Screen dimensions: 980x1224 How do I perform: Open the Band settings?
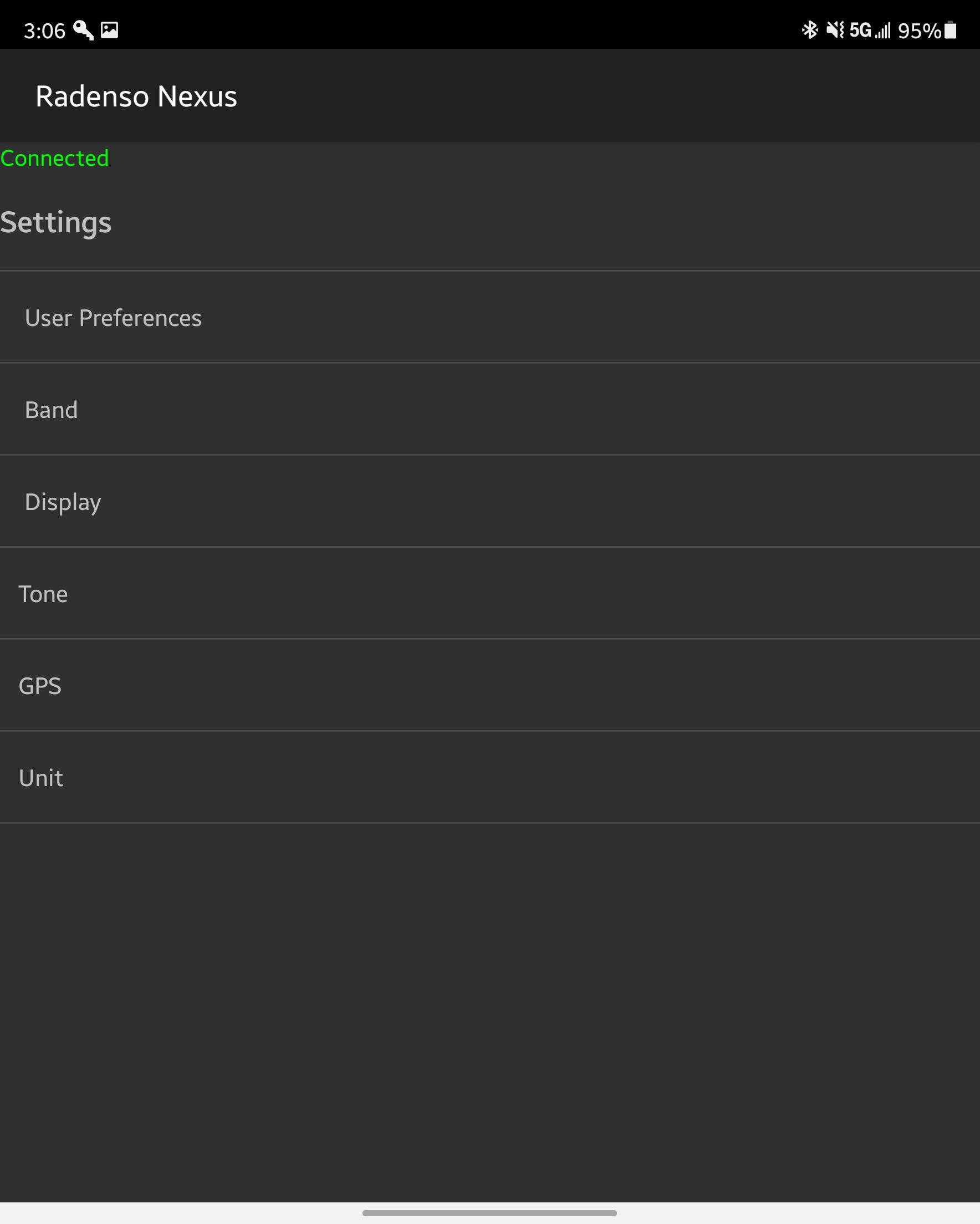point(51,410)
